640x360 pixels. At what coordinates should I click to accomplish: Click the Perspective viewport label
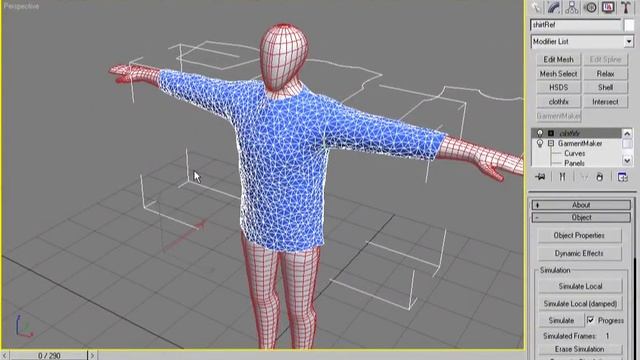point(21,6)
